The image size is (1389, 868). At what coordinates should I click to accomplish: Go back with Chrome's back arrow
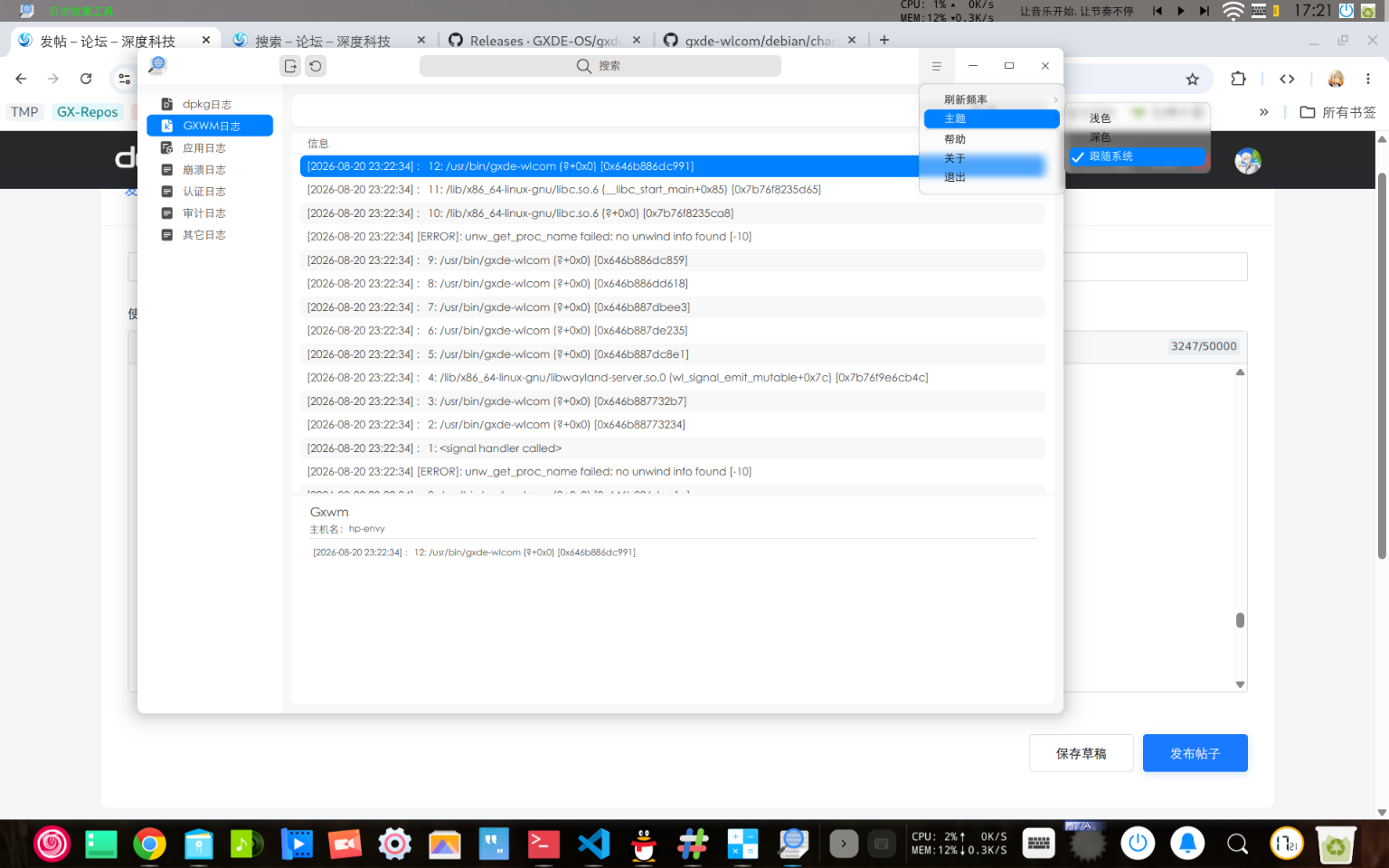click(21, 79)
